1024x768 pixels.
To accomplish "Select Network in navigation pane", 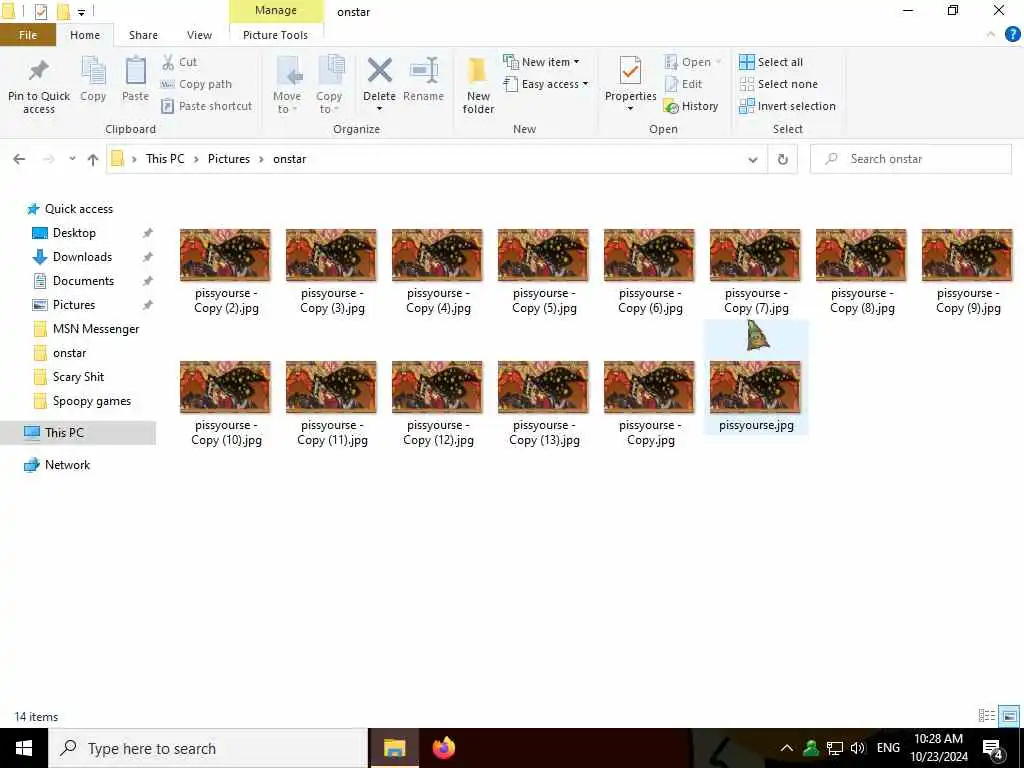I will click(x=67, y=465).
